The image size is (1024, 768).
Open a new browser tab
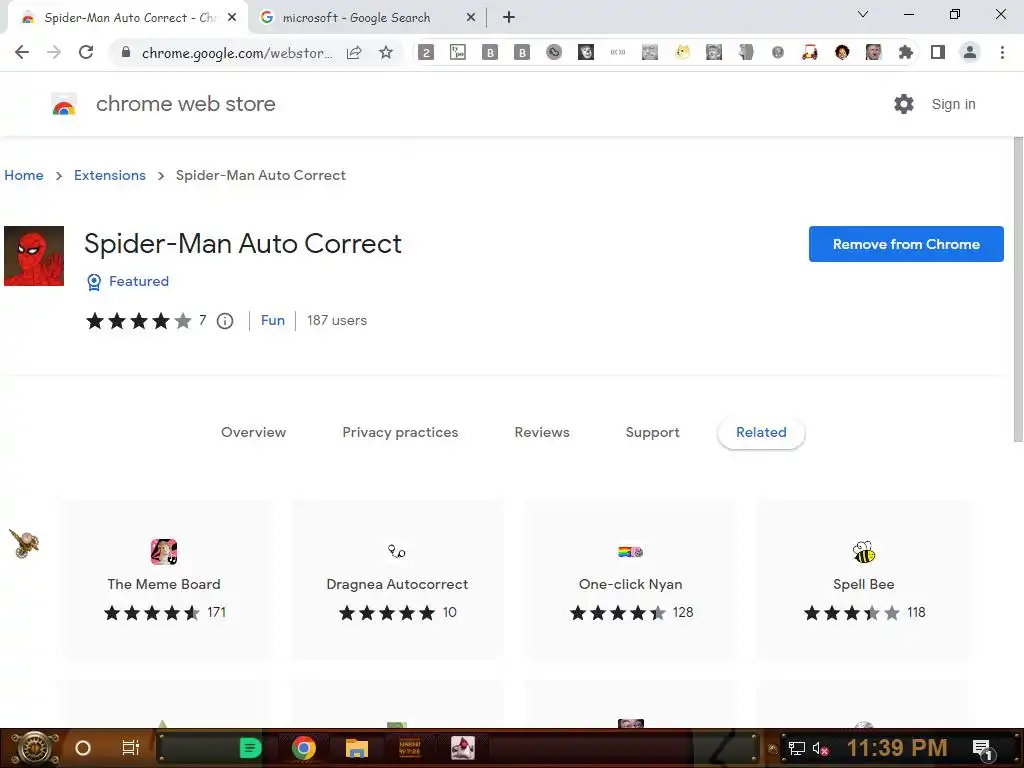pyautogui.click(x=509, y=18)
